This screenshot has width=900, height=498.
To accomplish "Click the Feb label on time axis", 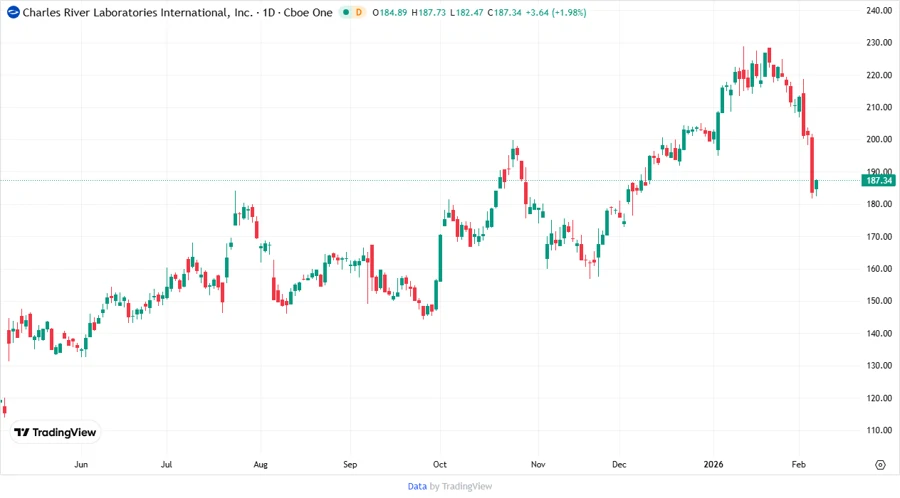I will tap(798, 464).
